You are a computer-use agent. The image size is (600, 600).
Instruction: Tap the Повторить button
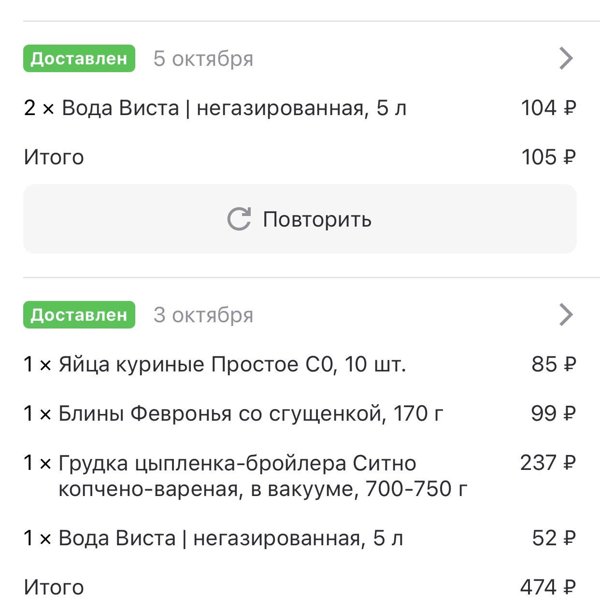[300, 219]
